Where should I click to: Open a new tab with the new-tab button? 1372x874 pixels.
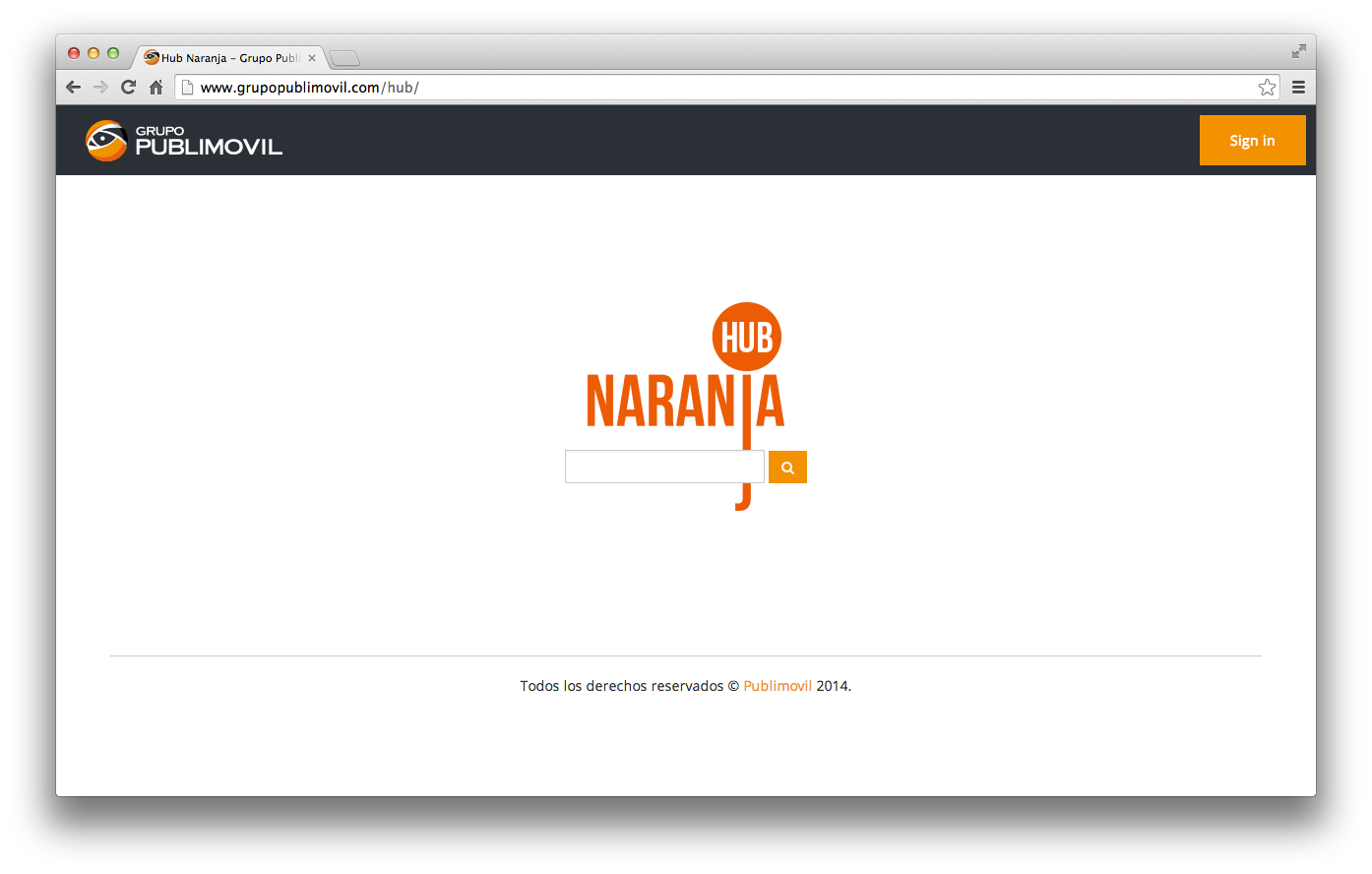(x=344, y=58)
